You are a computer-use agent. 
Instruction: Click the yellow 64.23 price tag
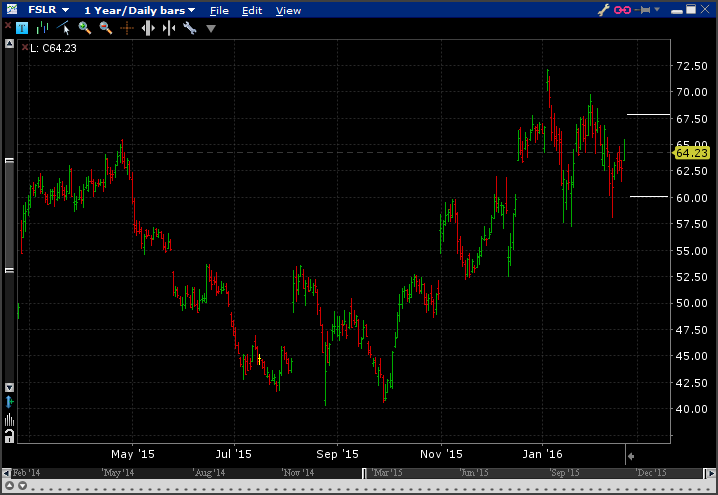click(691, 153)
